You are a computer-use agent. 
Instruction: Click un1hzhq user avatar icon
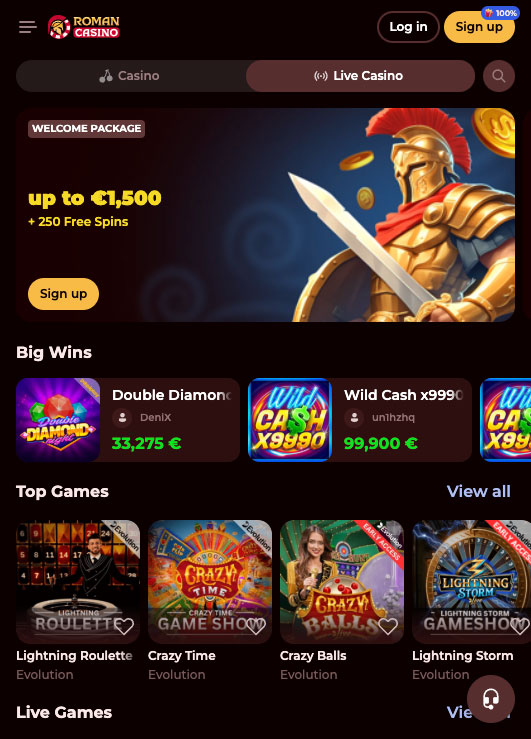point(354,418)
